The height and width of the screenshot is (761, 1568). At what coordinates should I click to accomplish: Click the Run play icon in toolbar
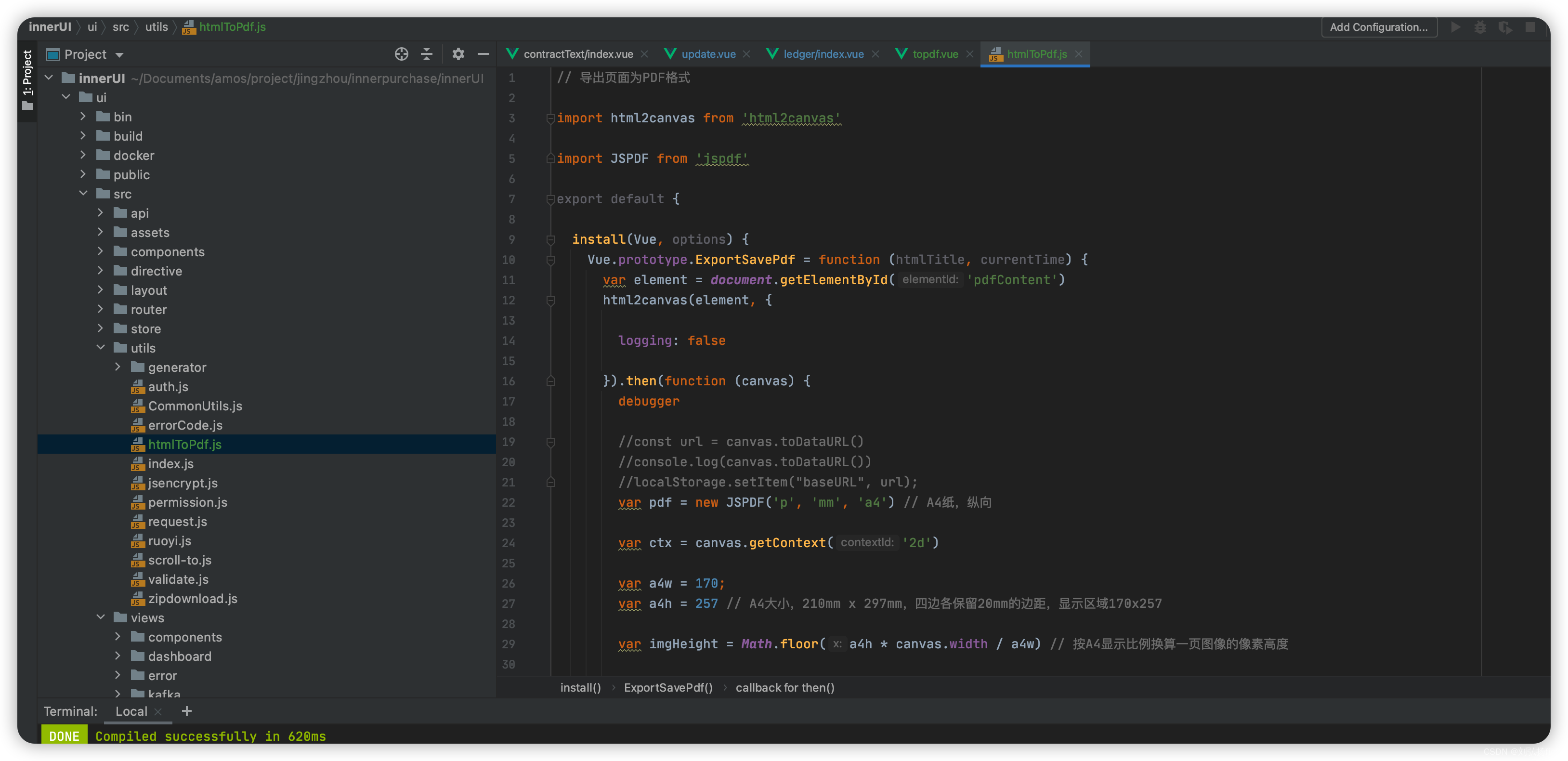(x=1455, y=27)
